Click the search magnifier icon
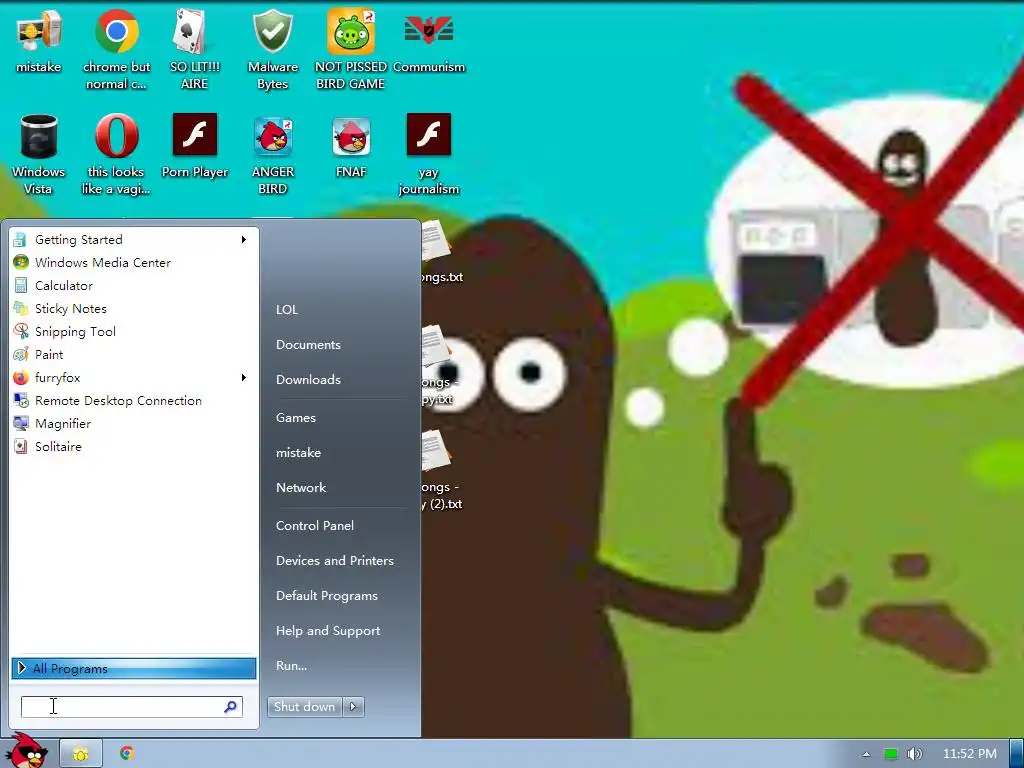1024x768 pixels. pos(230,707)
